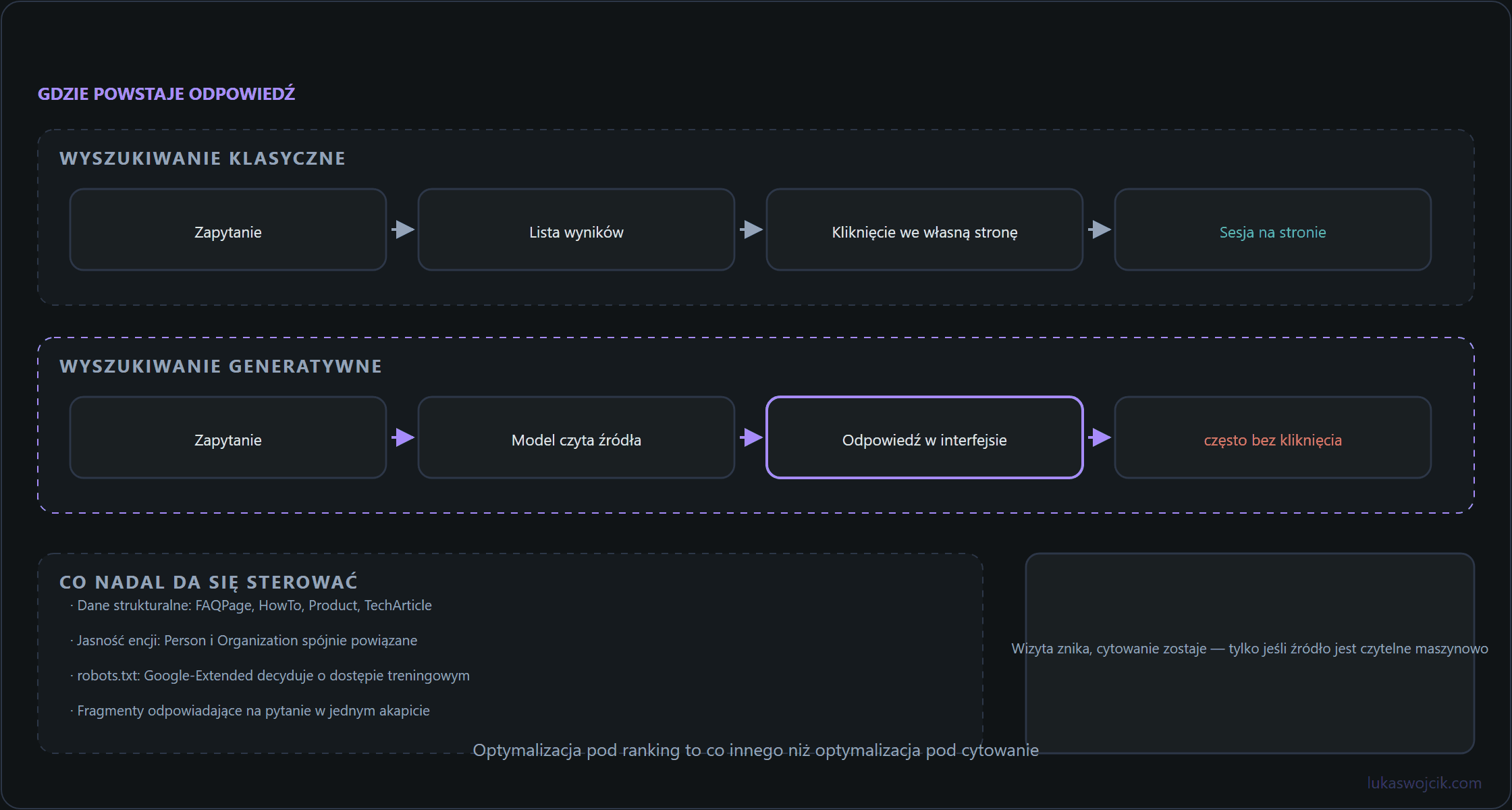The image size is (1512, 810).
Task: Click the WYSZUKIWANIE KLASYCZNE title
Action: coord(202,159)
